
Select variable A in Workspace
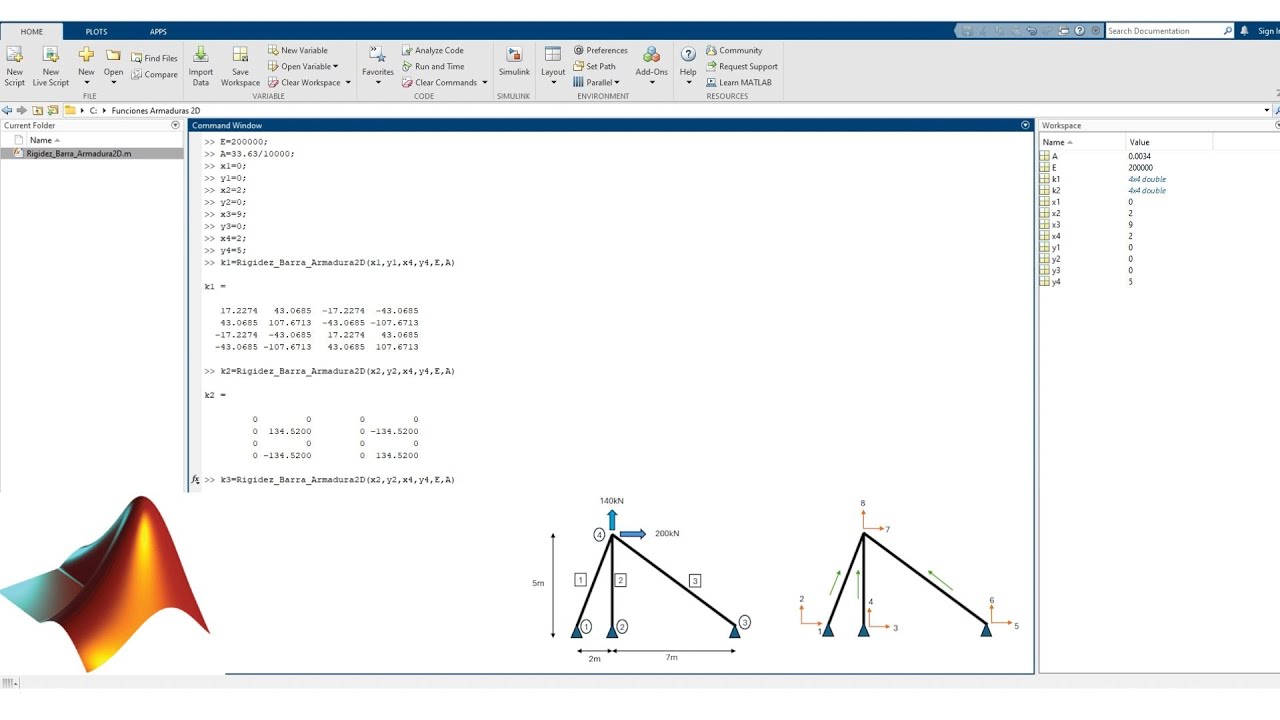coord(1054,156)
